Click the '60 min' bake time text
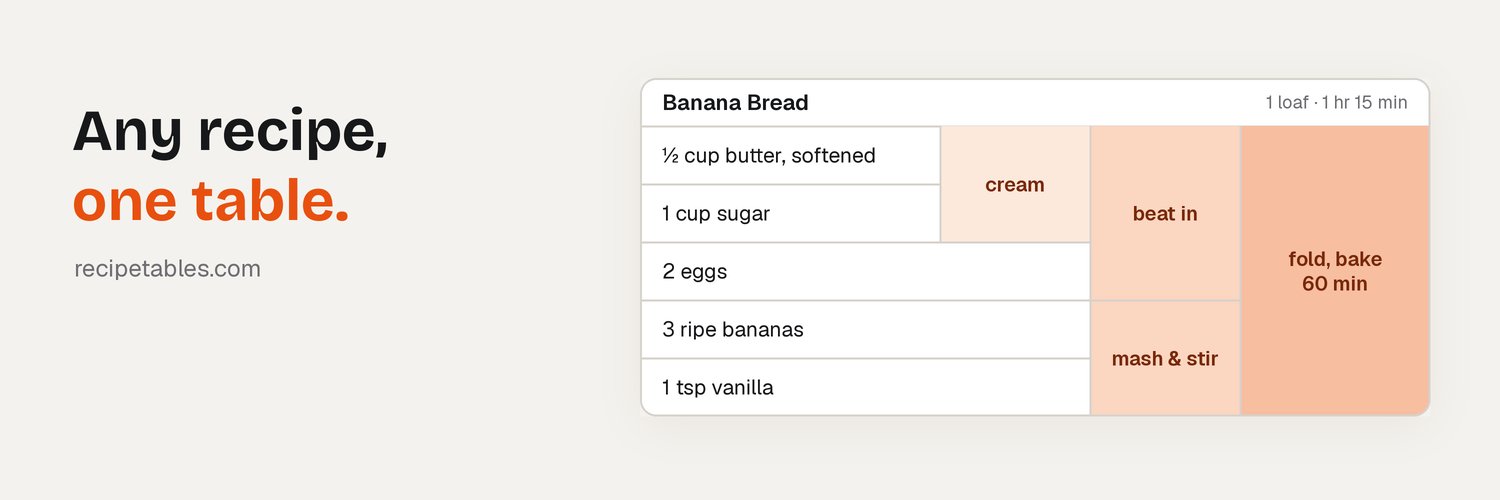The image size is (1500, 500). point(1335,284)
